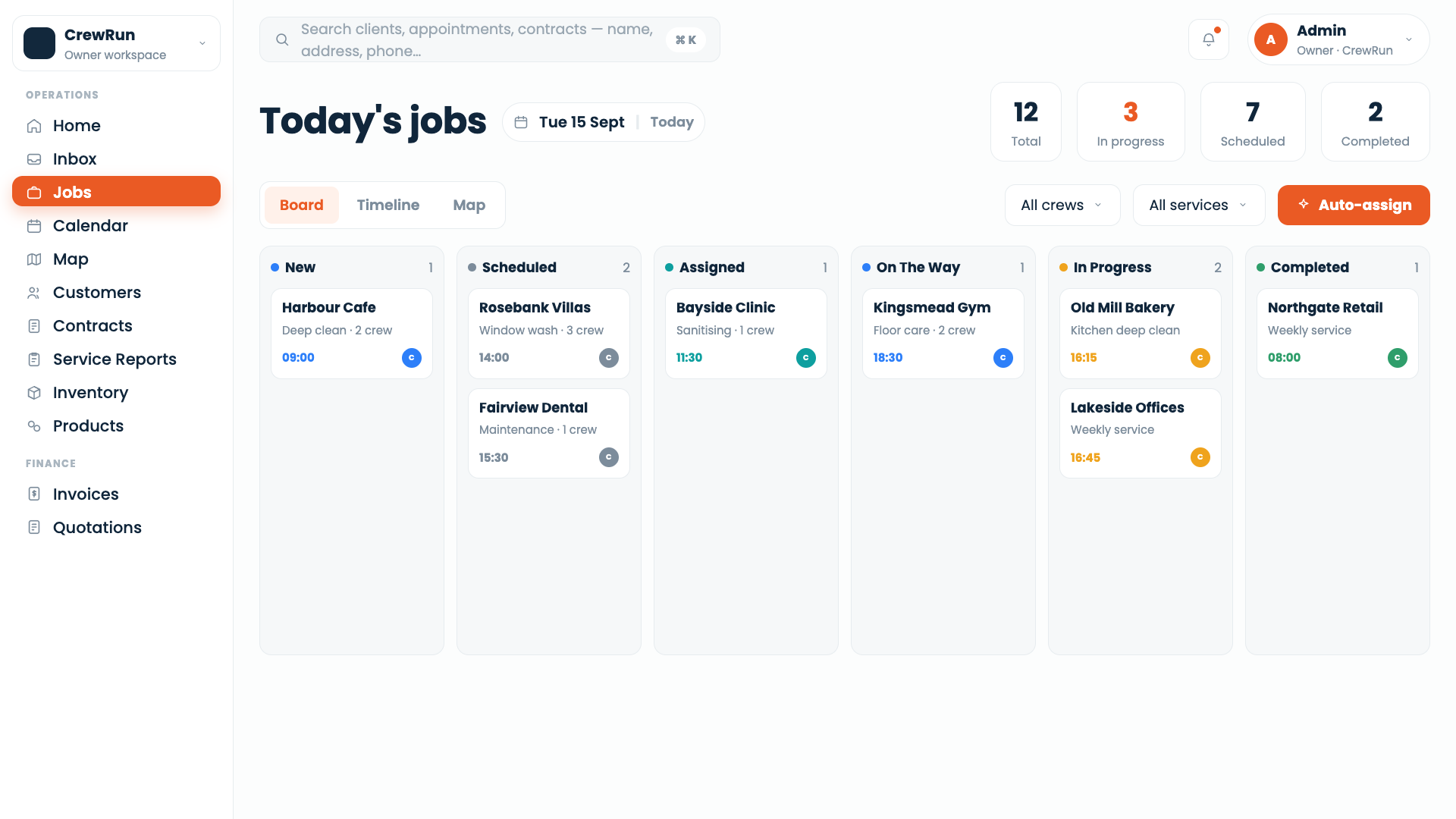Image resolution: width=1456 pixels, height=819 pixels.
Task: Click the Total jobs stat card
Action: click(x=1026, y=122)
